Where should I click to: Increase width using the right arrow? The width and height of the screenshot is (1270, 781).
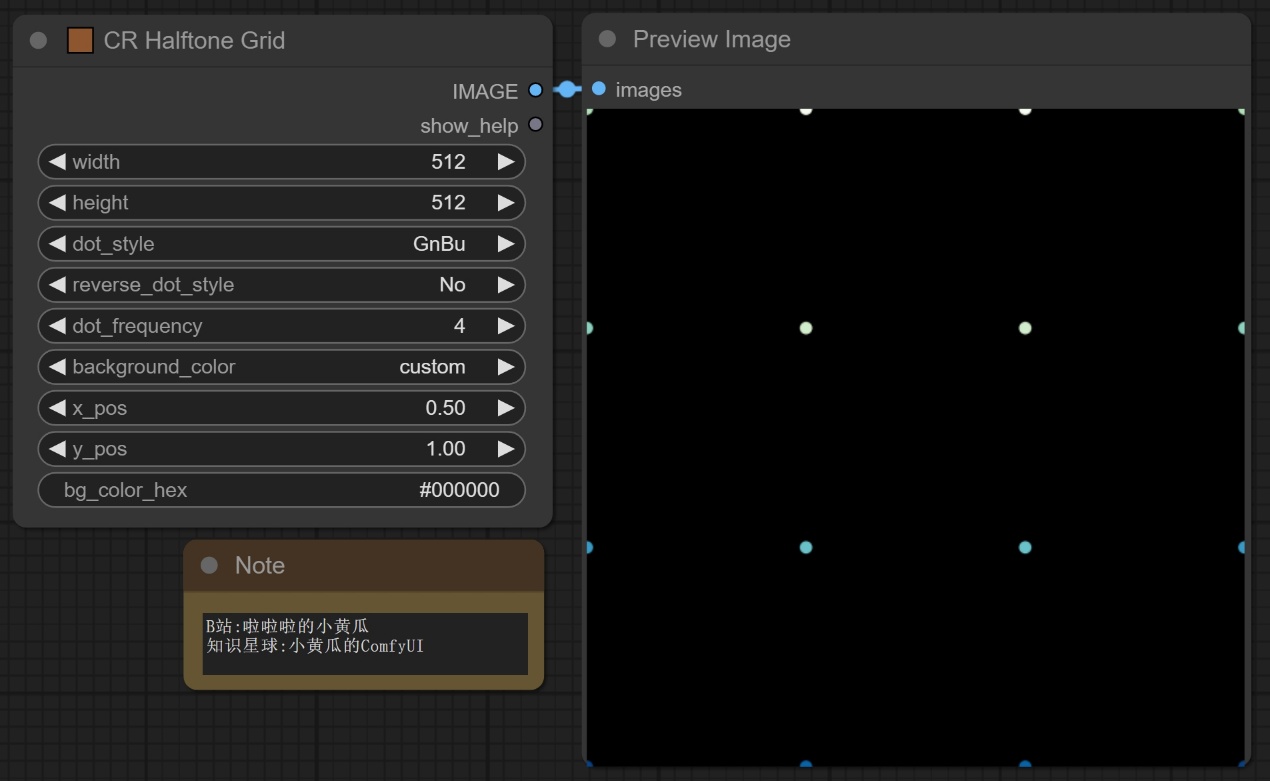tap(506, 162)
